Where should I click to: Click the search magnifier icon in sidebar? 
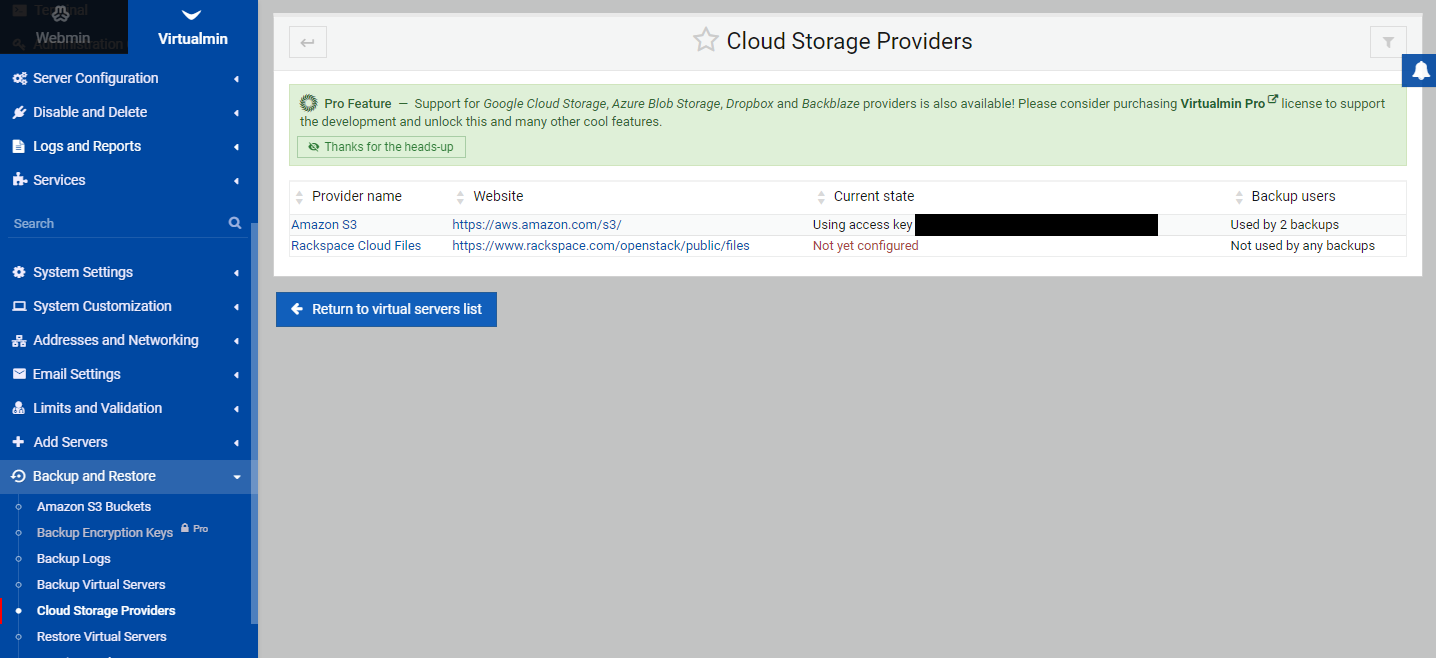[x=234, y=222]
